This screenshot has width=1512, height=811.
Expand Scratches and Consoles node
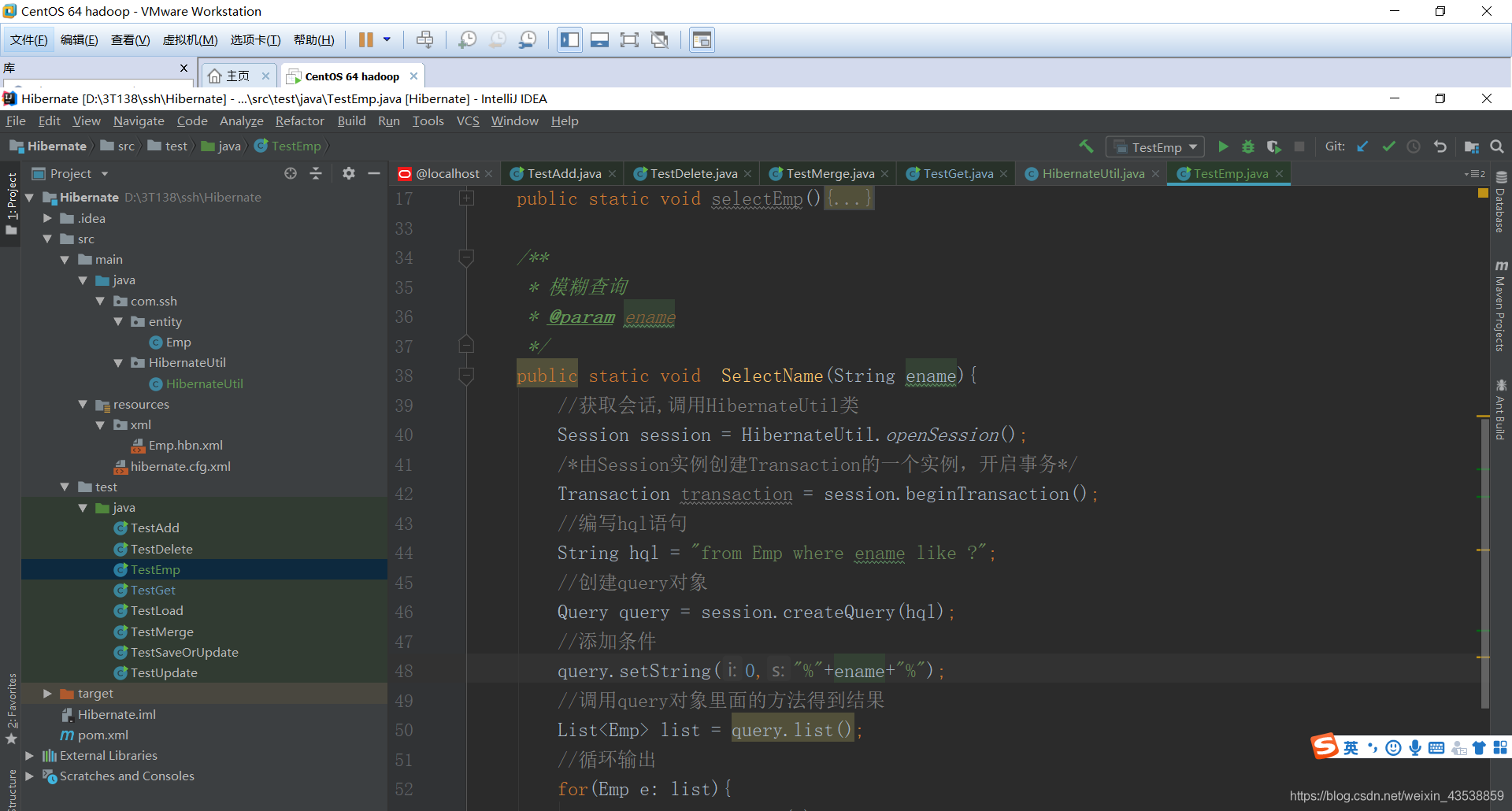point(29,776)
